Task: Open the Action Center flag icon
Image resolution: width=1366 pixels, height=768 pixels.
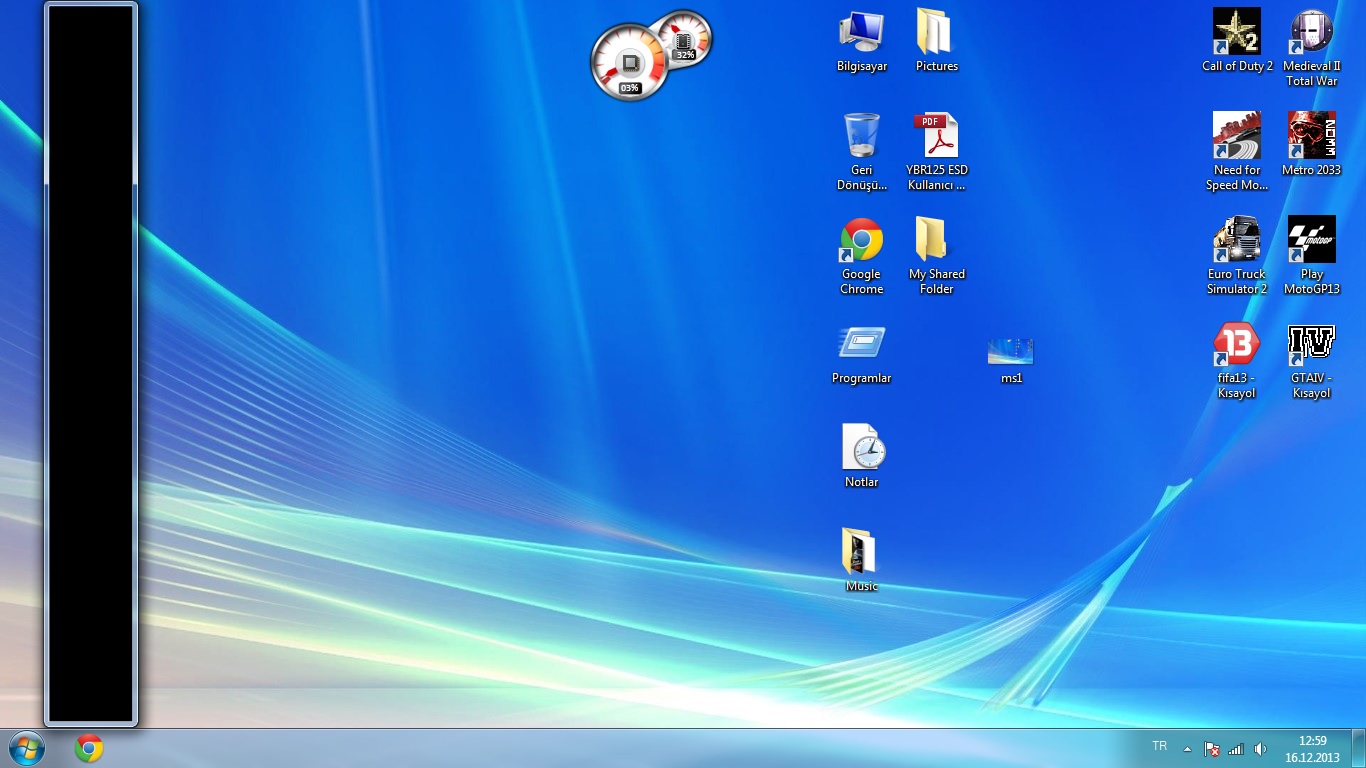Action: pos(1211,748)
